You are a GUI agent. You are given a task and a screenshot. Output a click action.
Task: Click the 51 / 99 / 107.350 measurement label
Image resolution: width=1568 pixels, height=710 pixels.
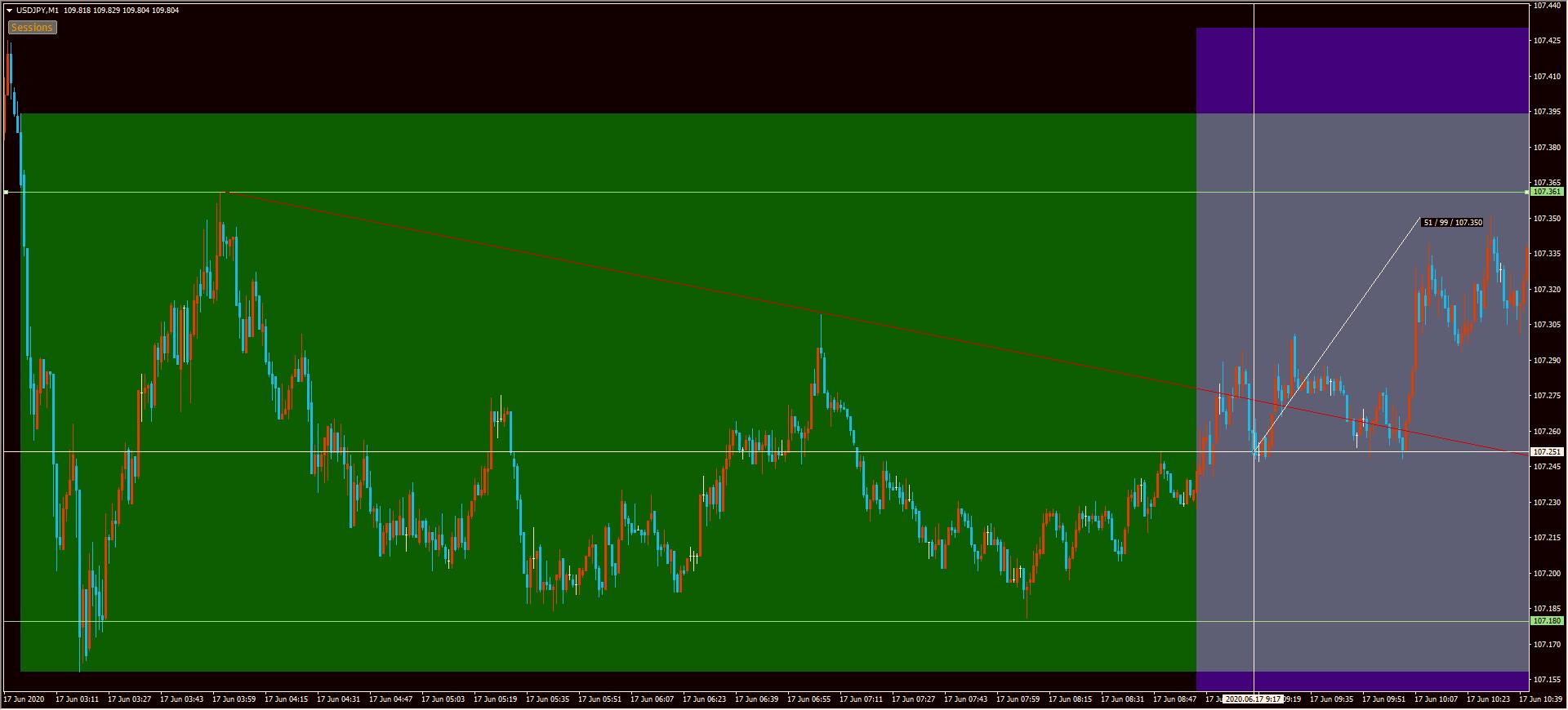point(1452,223)
